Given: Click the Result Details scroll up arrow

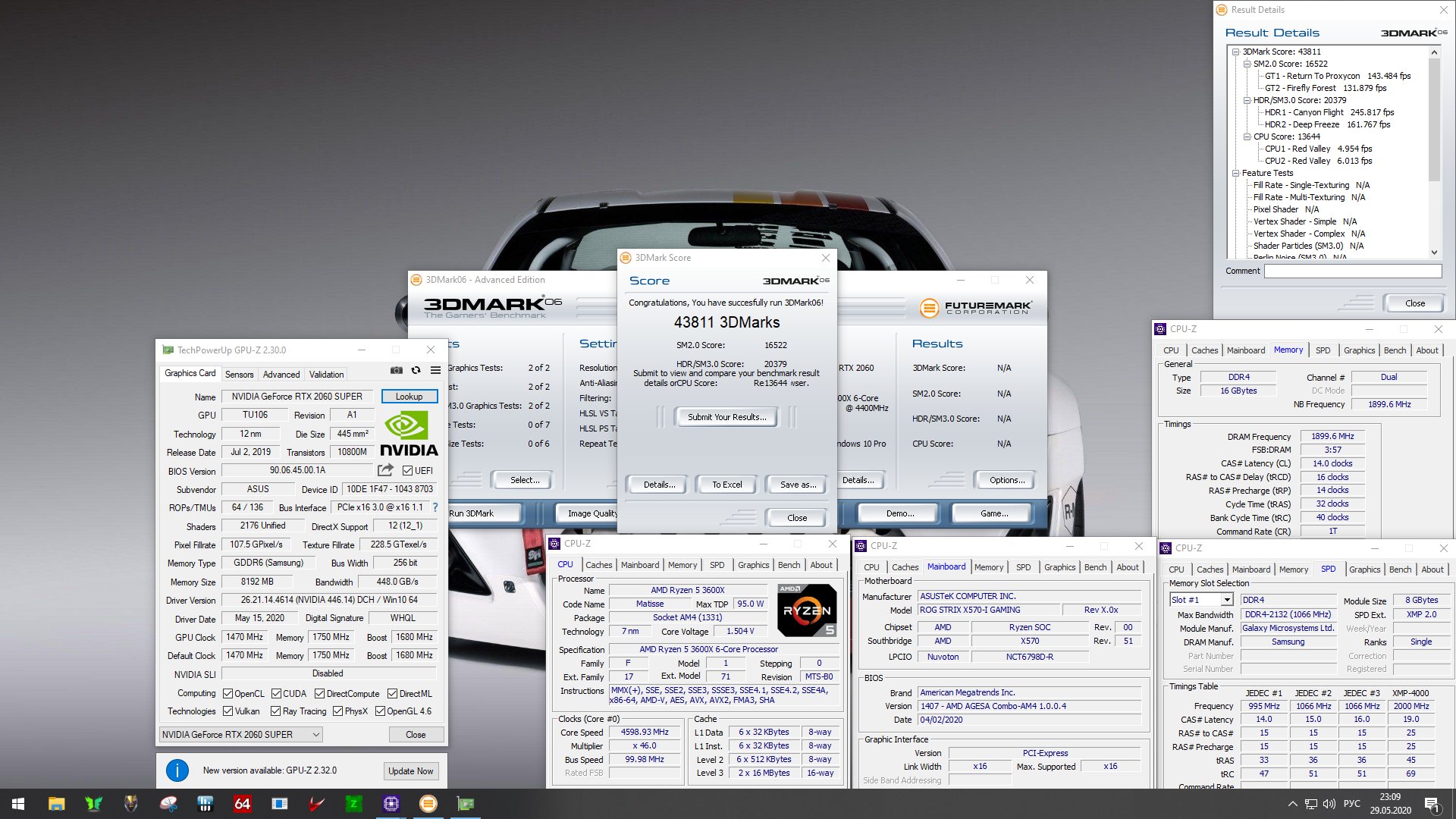Looking at the screenshot, I should (x=1434, y=52).
